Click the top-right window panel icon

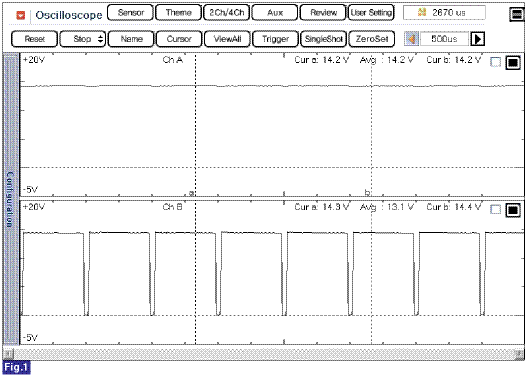[x=517, y=14]
